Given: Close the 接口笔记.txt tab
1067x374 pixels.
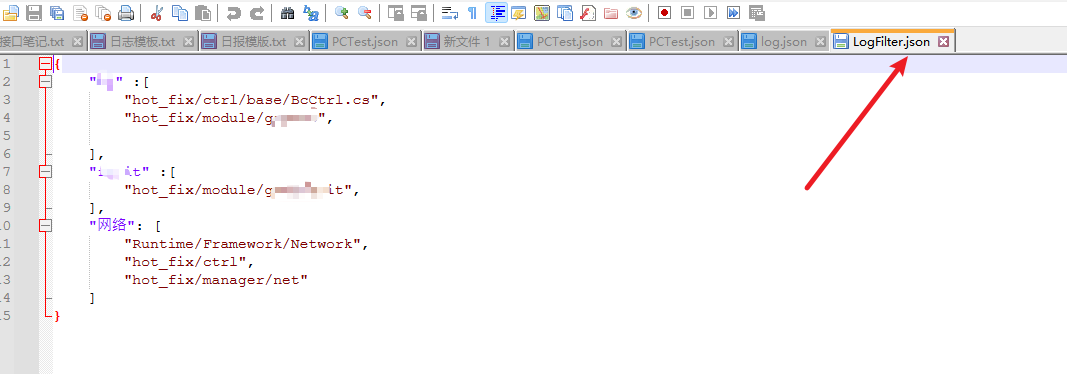Looking at the screenshot, I should pyautogui.click(x=77, y=41).
